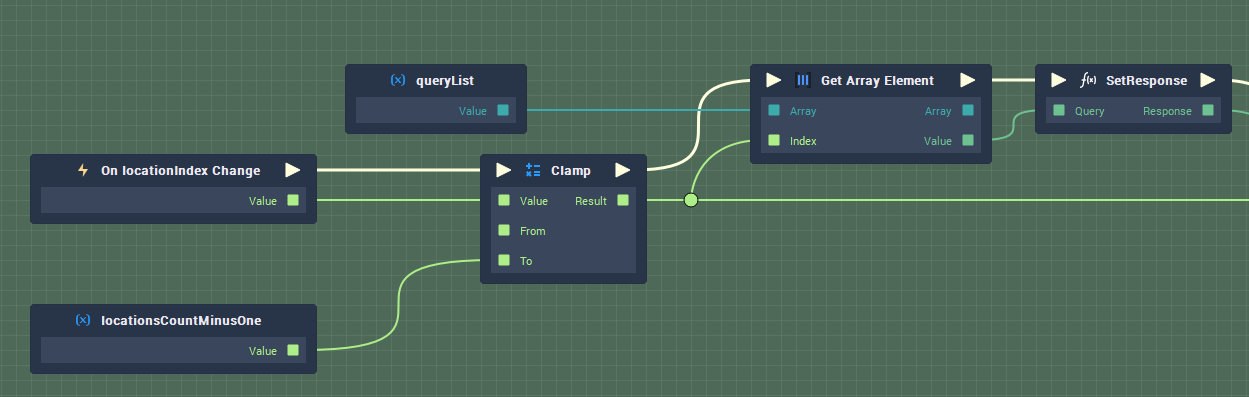Click the output pulse arrow of SetResponse node
1249x397 pixels.
point(1208,81)
